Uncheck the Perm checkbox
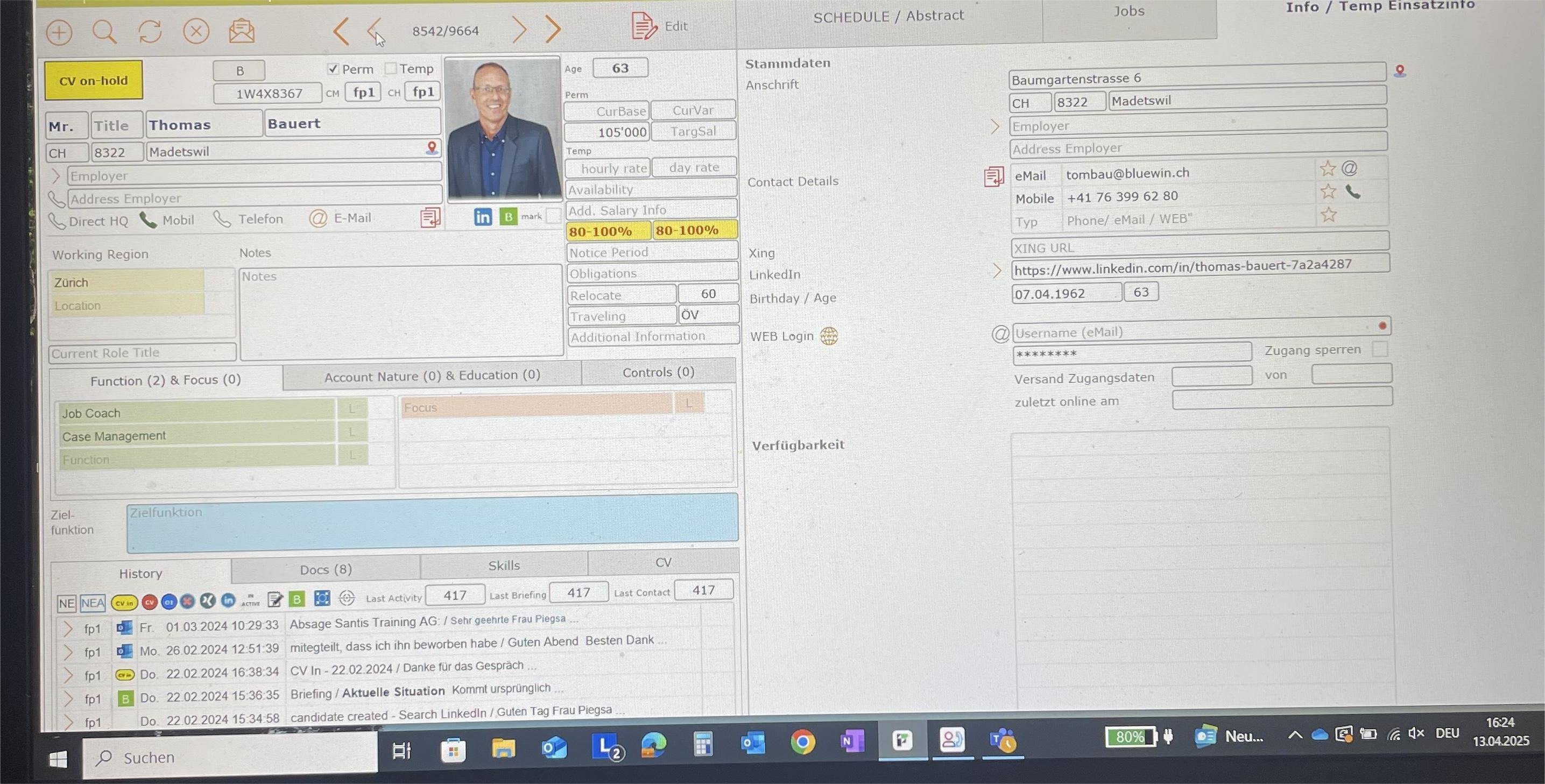The width and height of the screenshot is (1545, 784). 334,69
